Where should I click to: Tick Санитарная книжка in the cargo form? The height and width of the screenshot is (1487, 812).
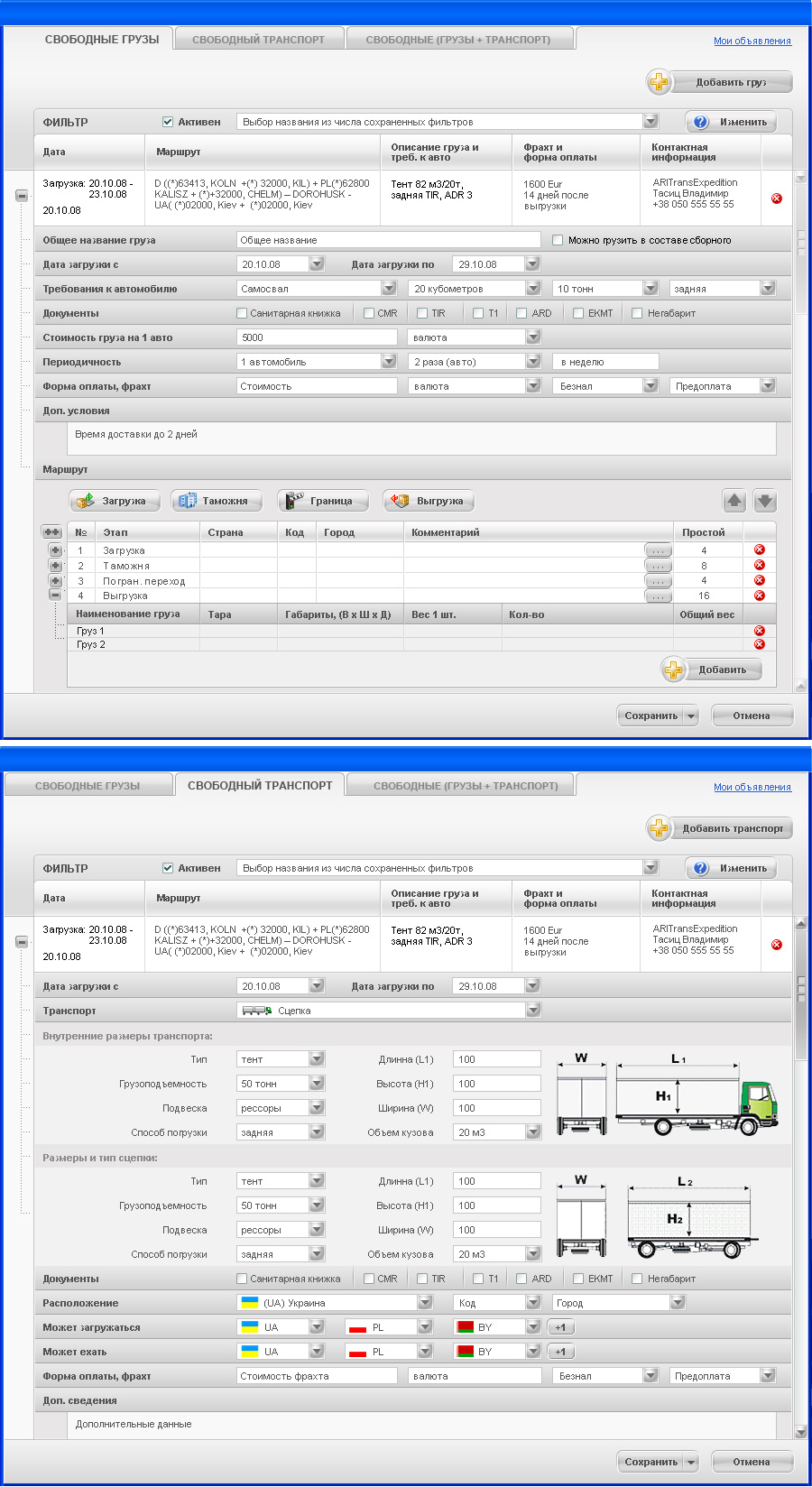242,313
